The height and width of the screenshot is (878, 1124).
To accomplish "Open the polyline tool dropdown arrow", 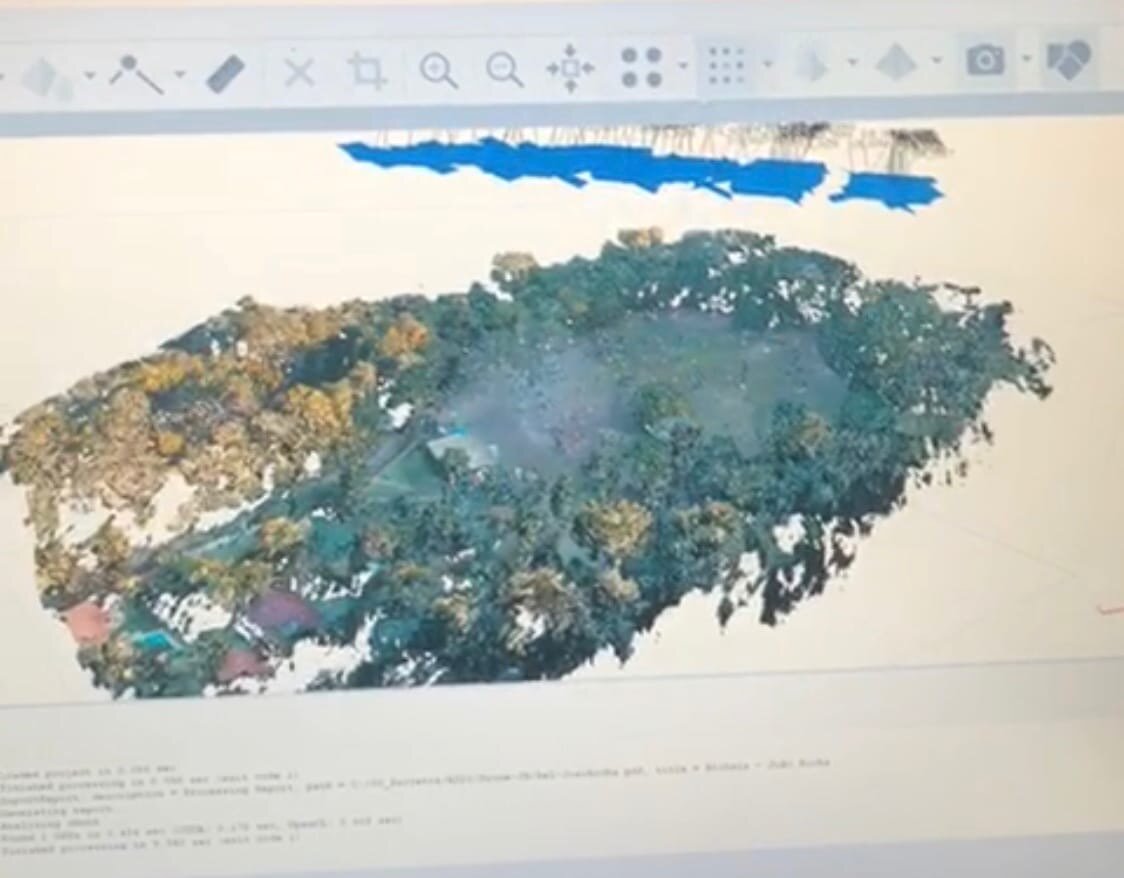I will click(x=180, y=74).
